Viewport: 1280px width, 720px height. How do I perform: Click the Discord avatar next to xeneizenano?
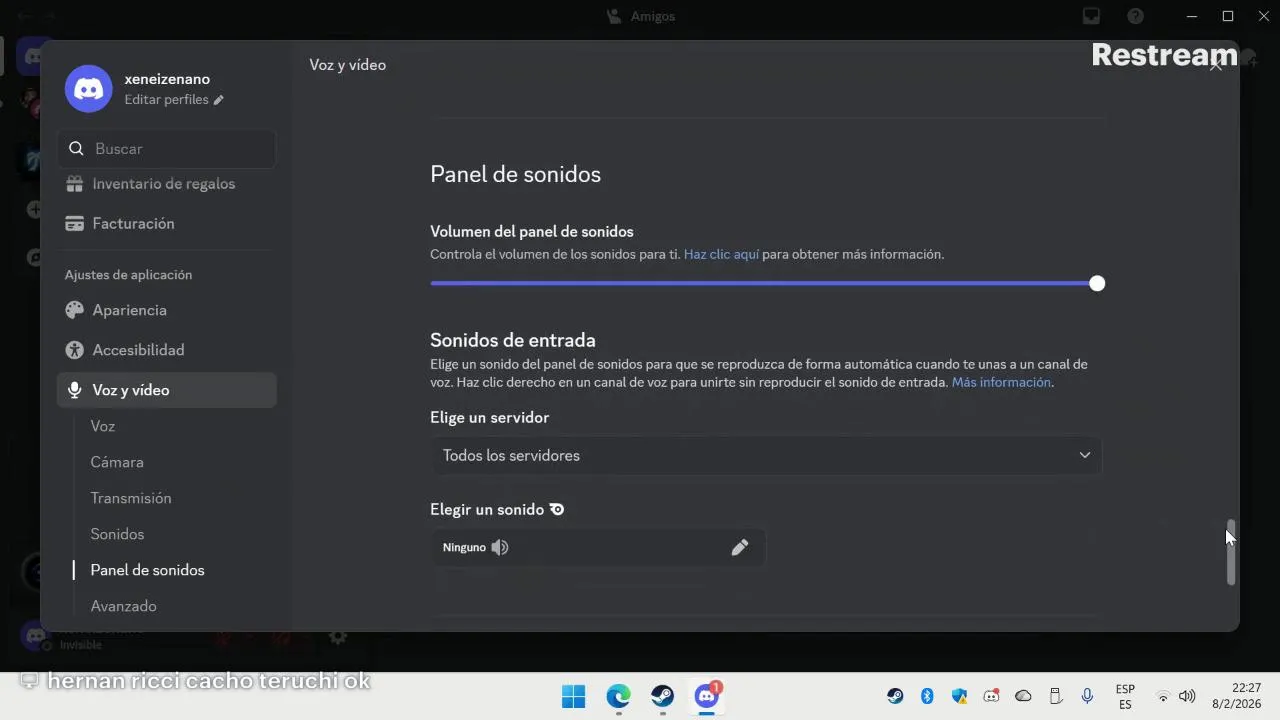click(88, 89)
